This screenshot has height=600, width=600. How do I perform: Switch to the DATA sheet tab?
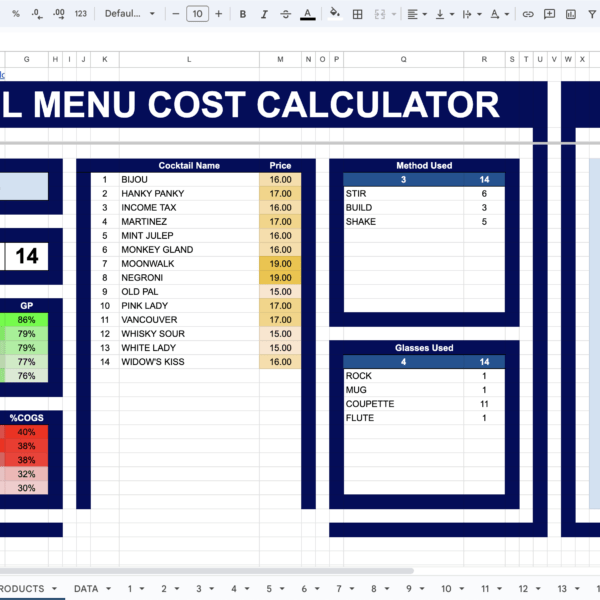(86, 589)
